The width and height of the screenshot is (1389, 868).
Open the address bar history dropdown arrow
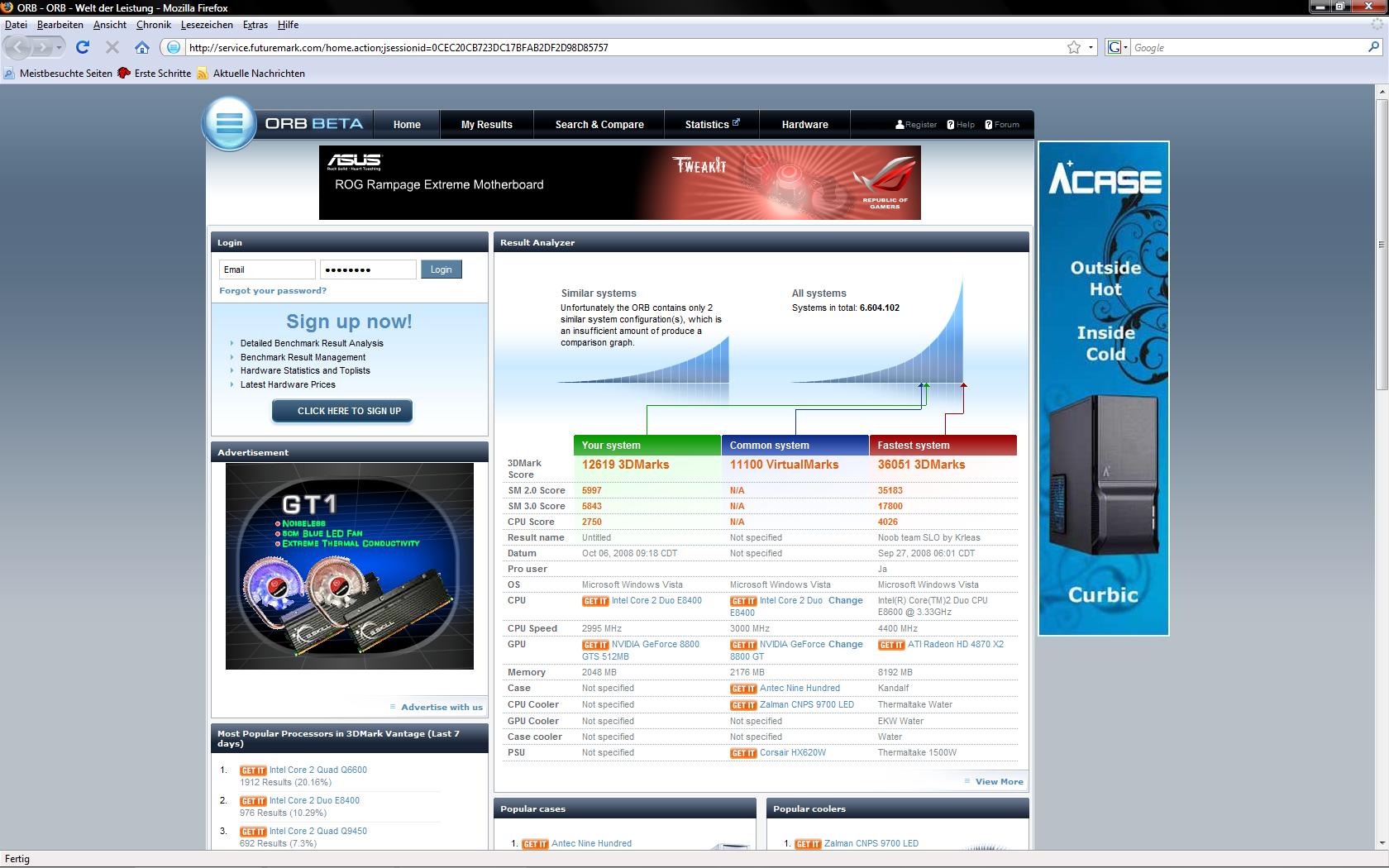1091,47
